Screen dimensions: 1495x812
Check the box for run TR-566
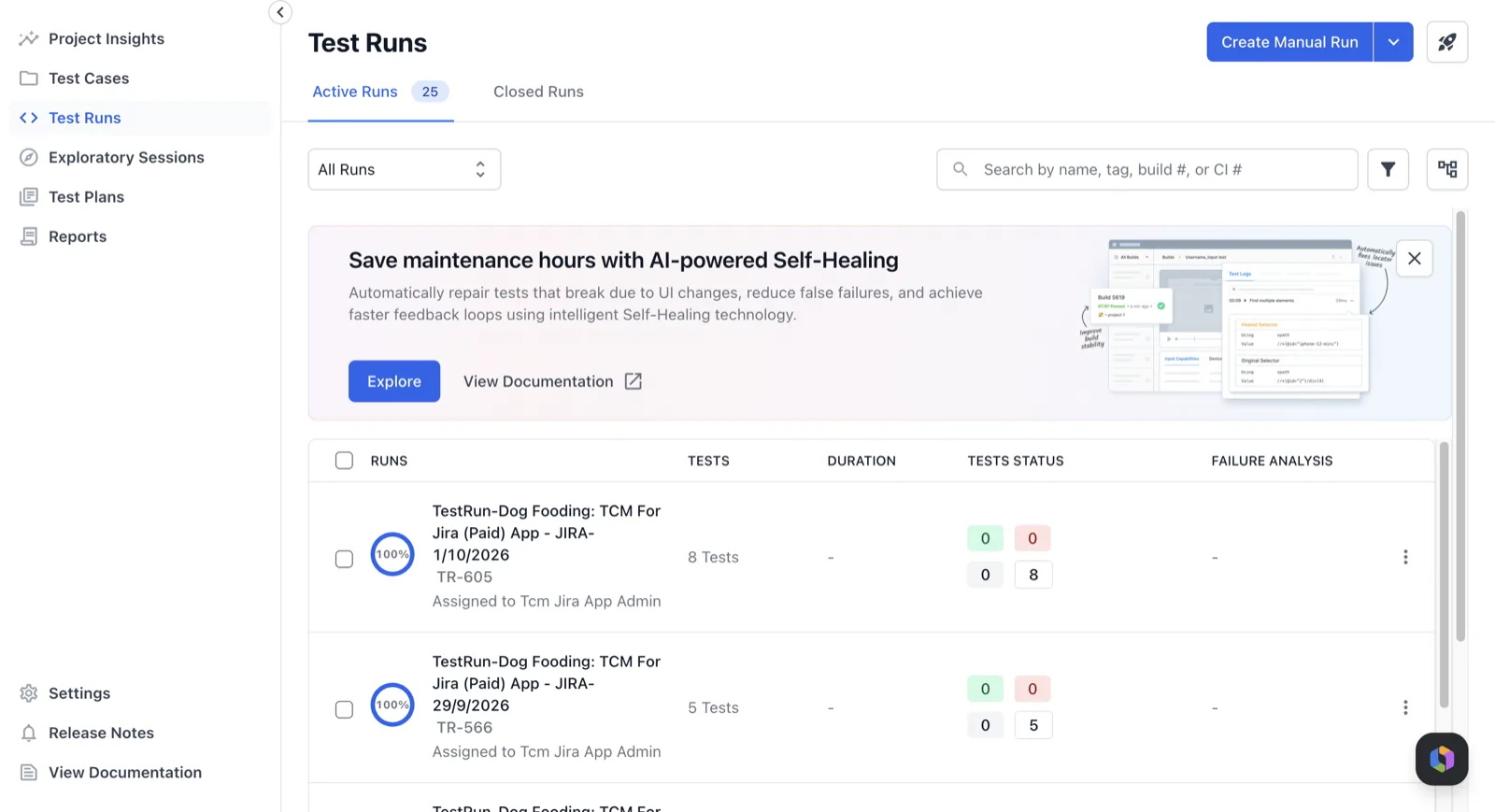345,709
